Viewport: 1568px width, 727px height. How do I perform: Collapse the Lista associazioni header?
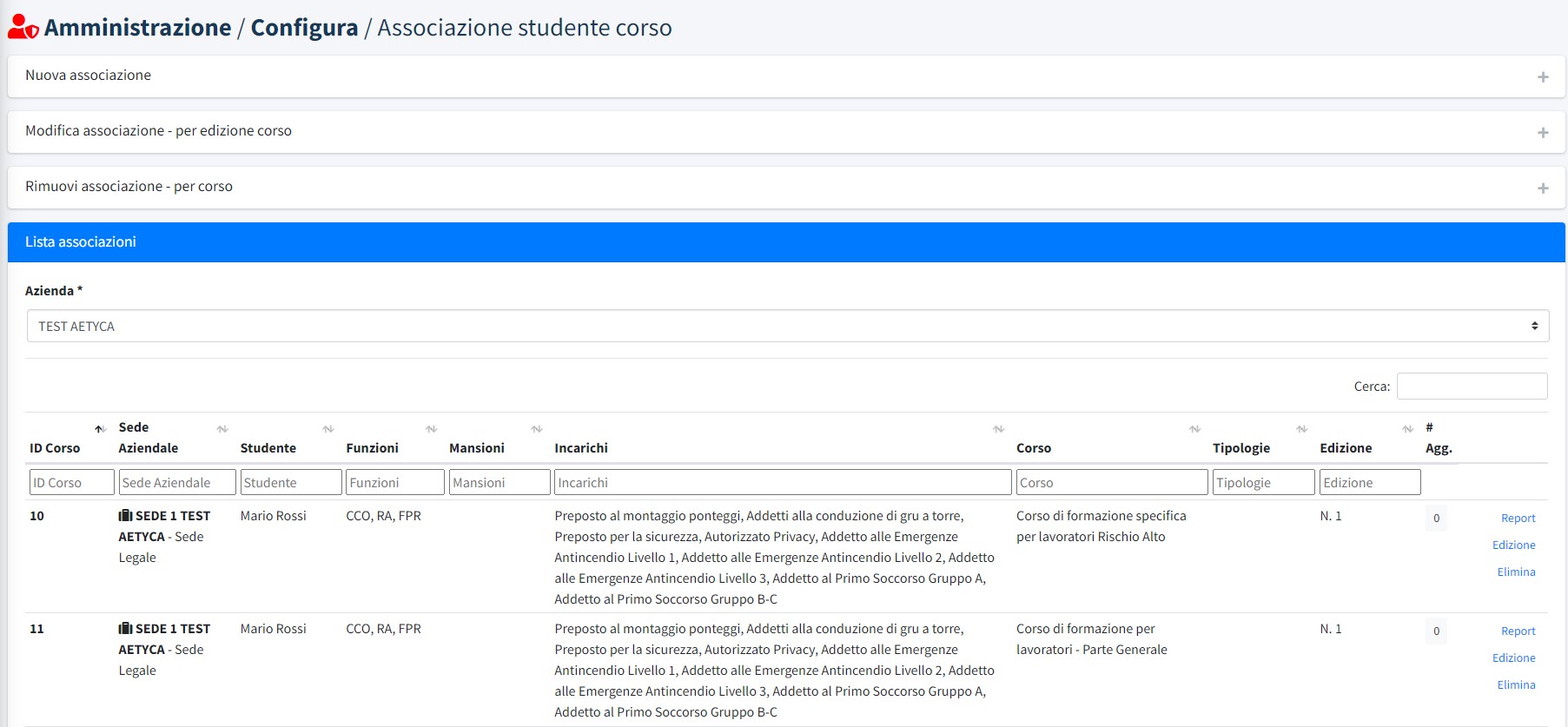coord(81,242)
